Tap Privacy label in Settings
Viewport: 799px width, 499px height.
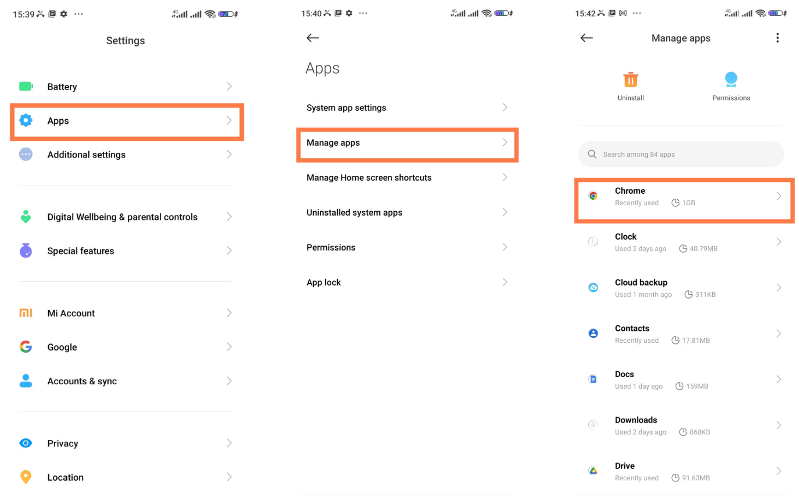[63, 443]
